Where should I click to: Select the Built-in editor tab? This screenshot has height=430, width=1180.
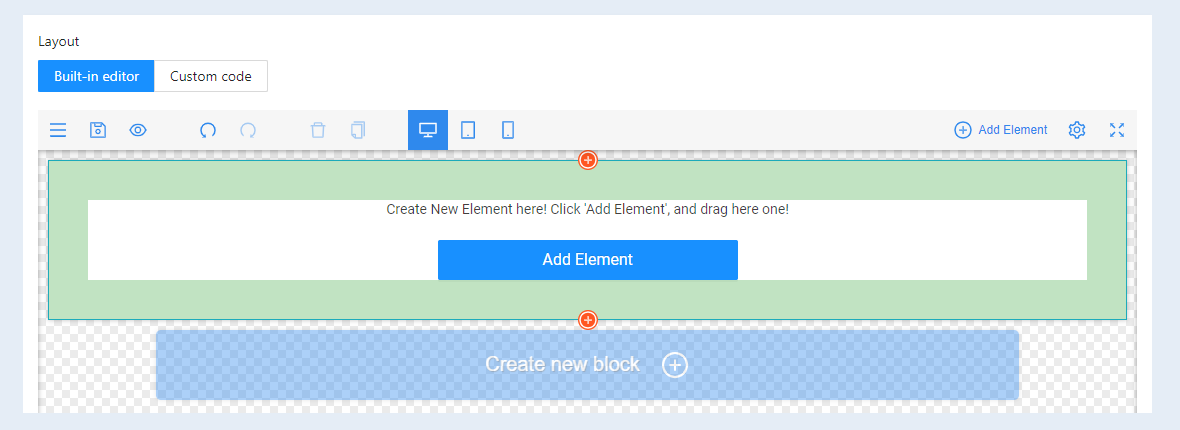pyautogui.click(x=96, y=76)
